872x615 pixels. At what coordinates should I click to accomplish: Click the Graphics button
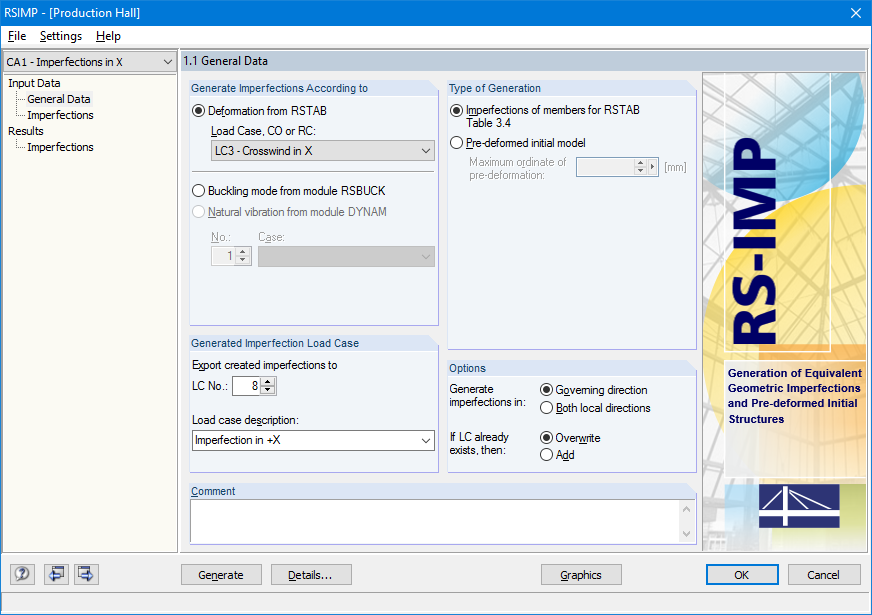[581, 574]
